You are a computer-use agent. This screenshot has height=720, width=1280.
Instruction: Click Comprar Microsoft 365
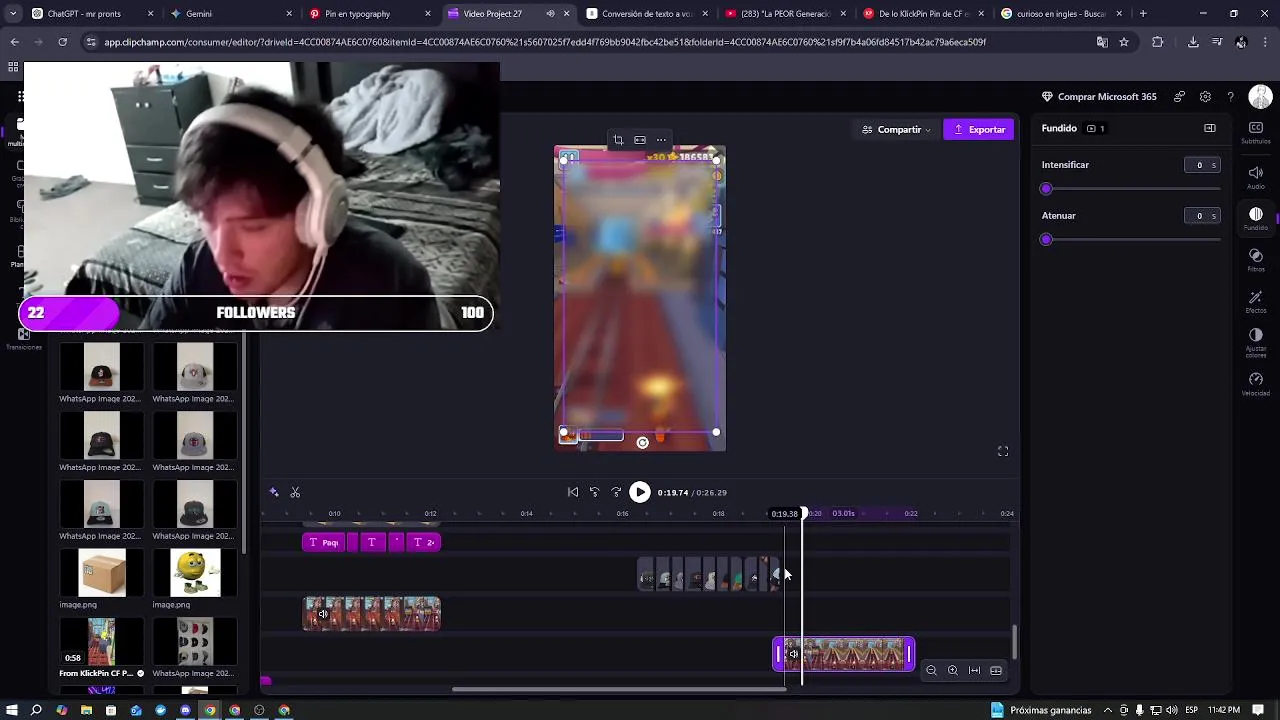point(1099,97)
